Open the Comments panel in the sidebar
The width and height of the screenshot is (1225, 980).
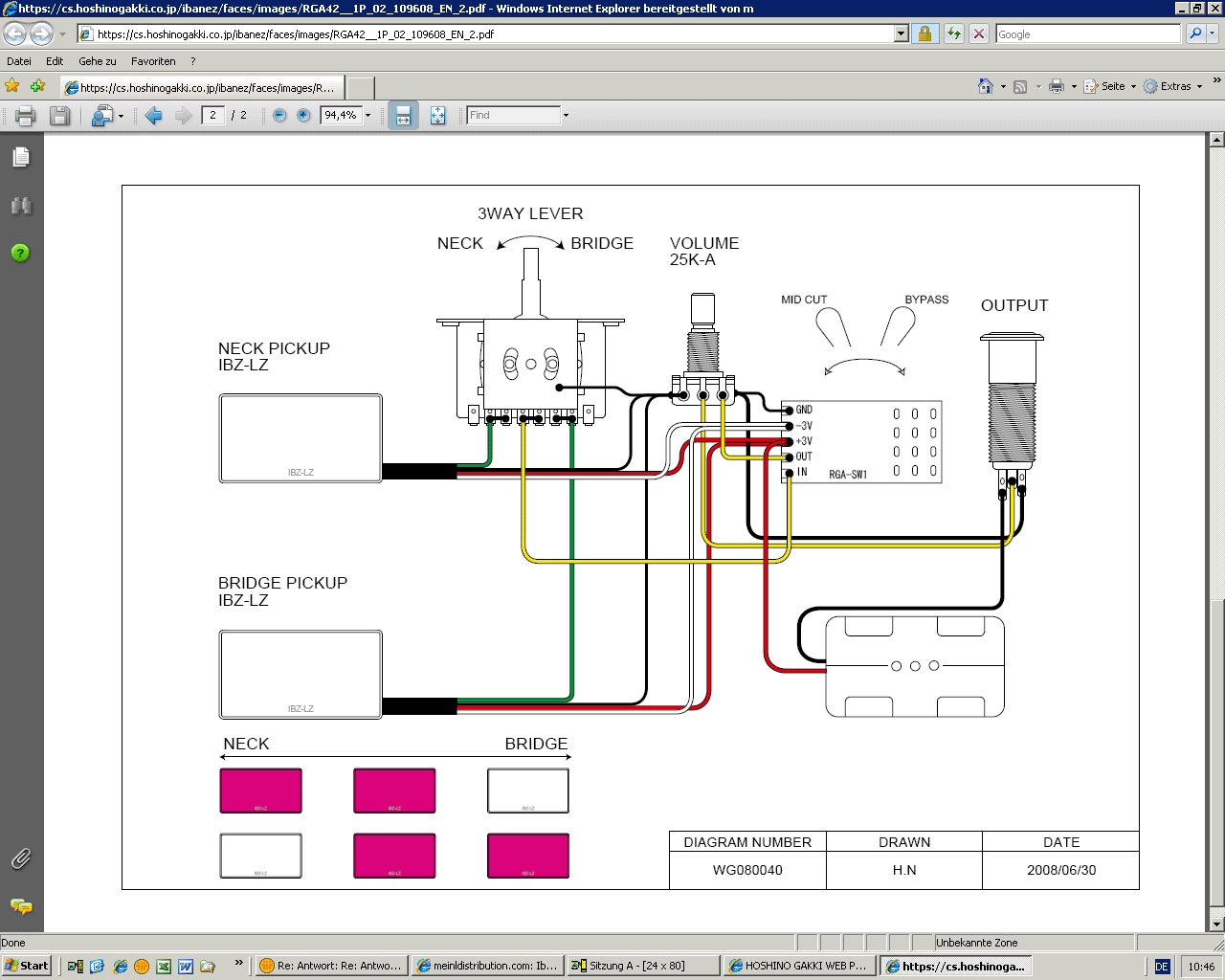20,905
